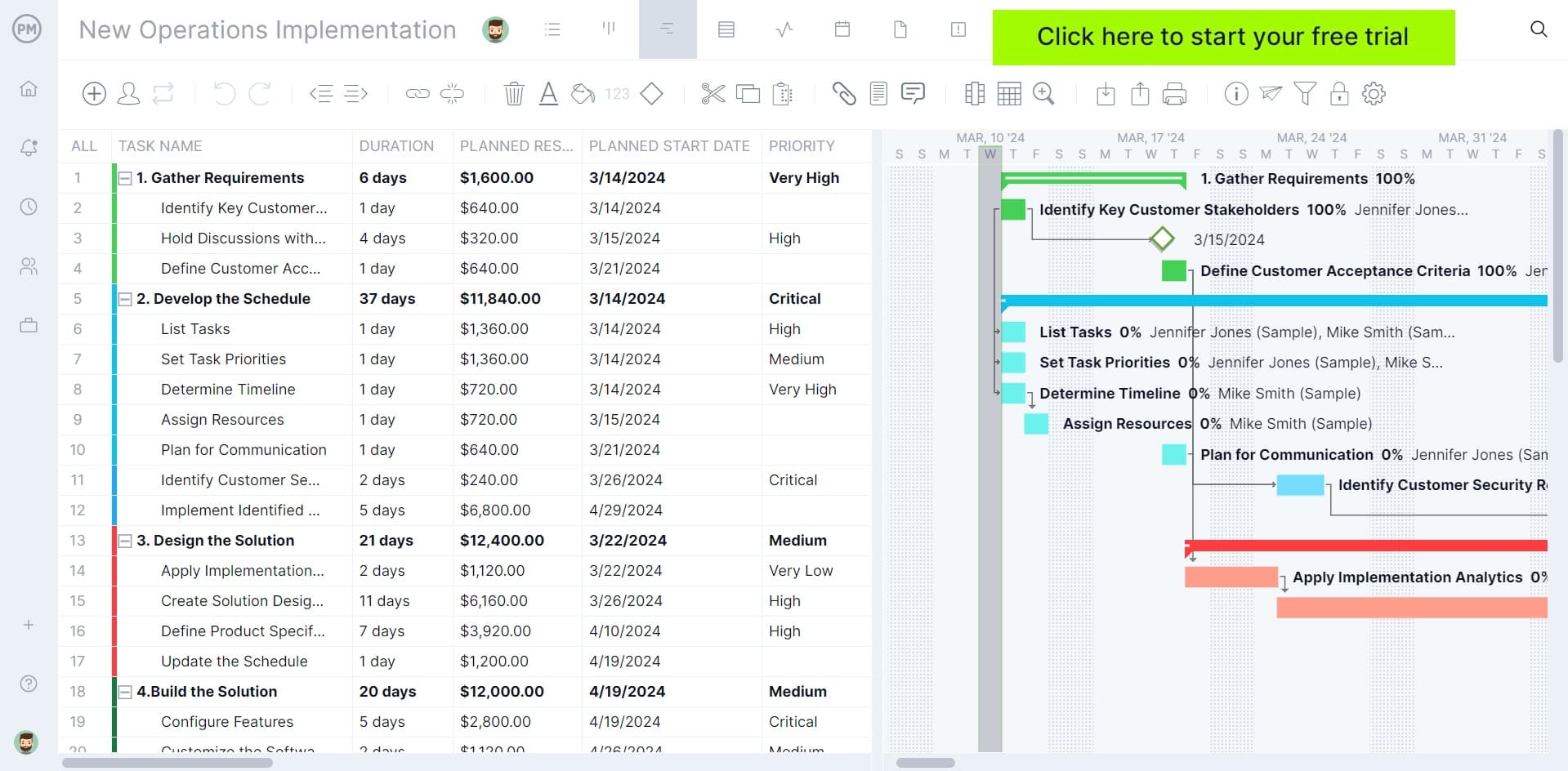Screen dimensions: 1568x771
Task: Add a comment with the speech bubble icon
Action: click(x=913, y=93)
